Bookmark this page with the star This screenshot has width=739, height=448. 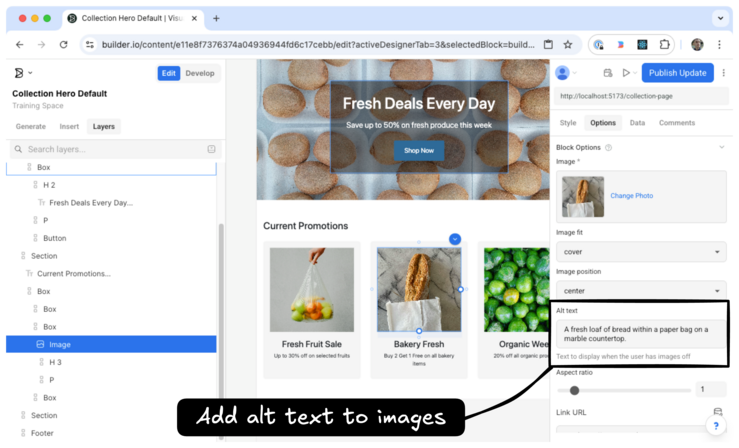[568, 45]
